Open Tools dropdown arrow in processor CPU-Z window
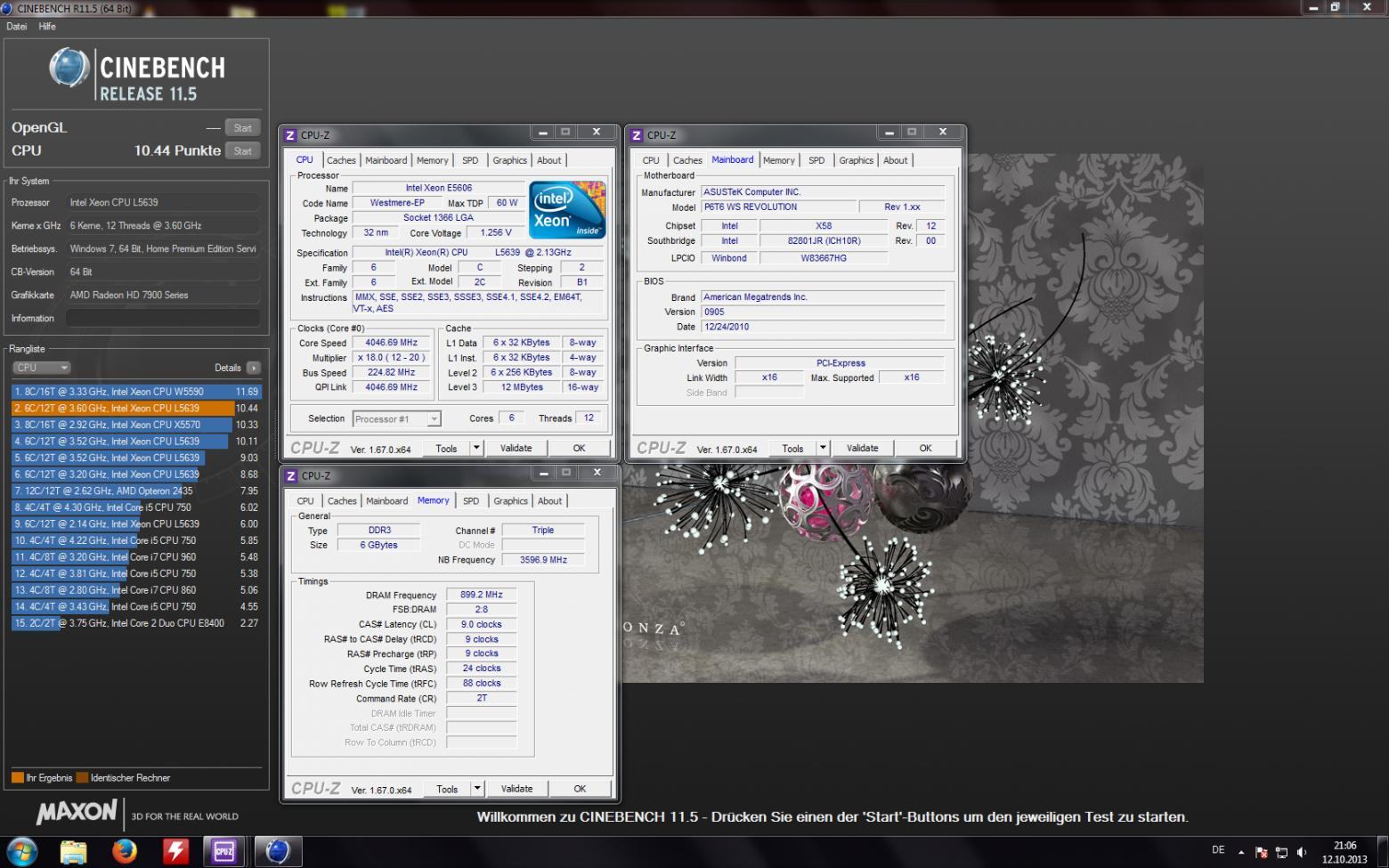Viewport: 1389px width, 868px height. pos(476,448)
